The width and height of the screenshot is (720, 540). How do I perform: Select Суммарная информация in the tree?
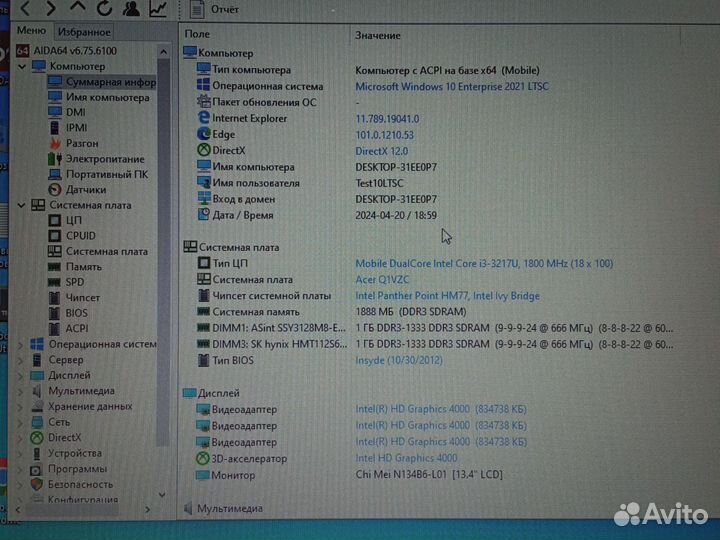pyautogui.click(x=102, y=82)
